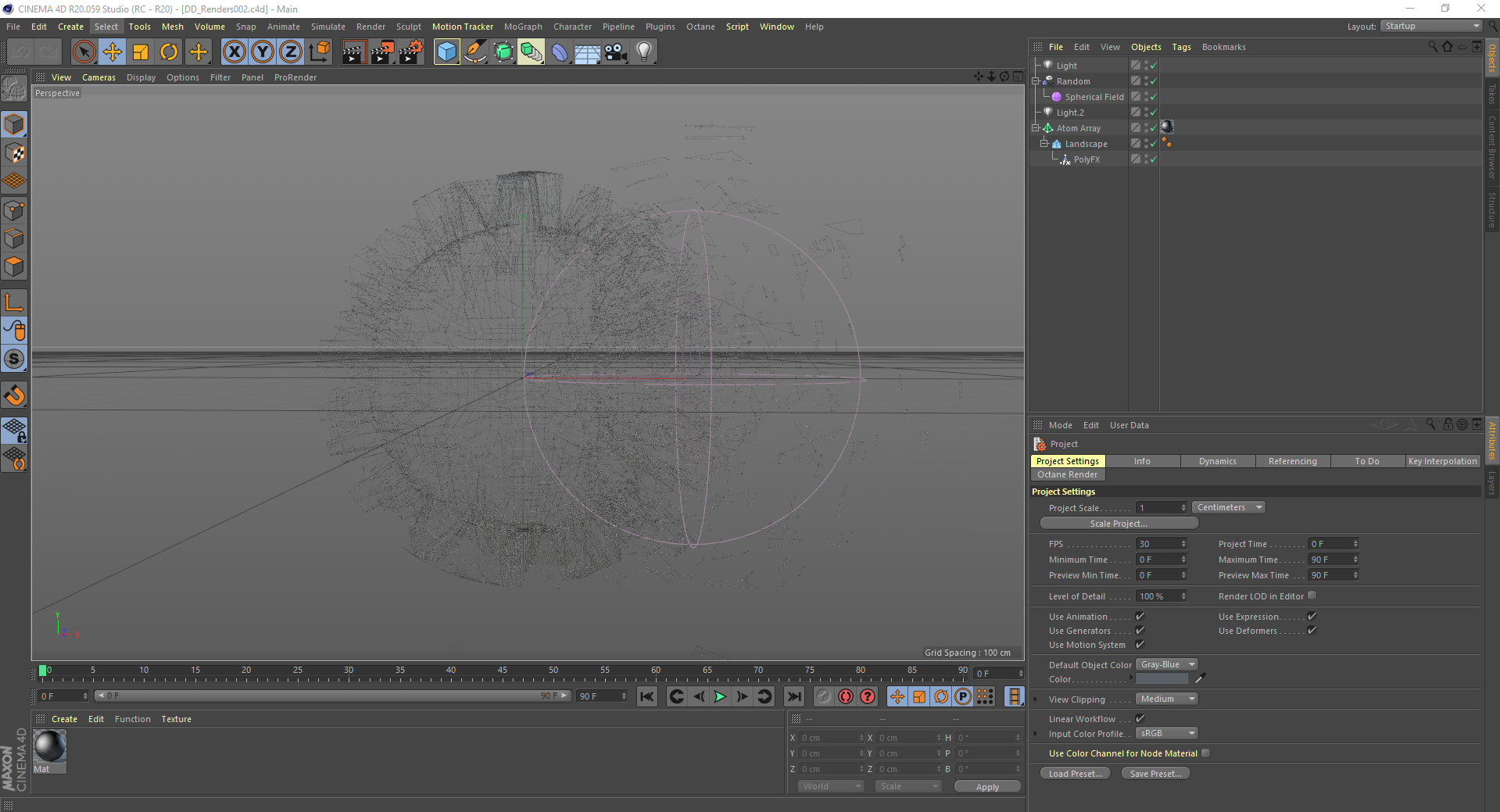Collapse the Atom Array tree item
The height and width of the screenshot is (812, 1500).
click(1036, 128)
